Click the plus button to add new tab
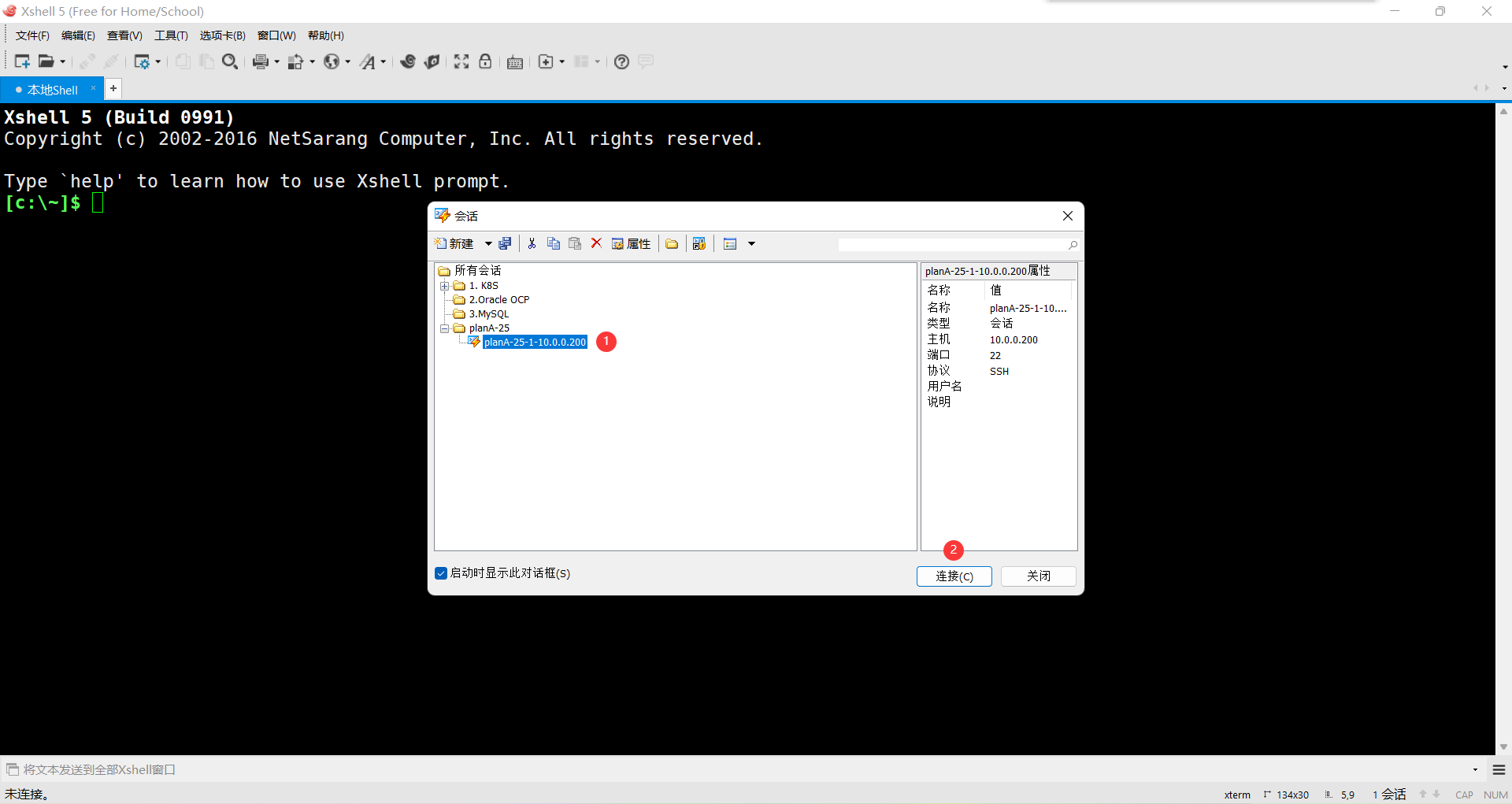 pyautogui.click(x=113, y=89)
